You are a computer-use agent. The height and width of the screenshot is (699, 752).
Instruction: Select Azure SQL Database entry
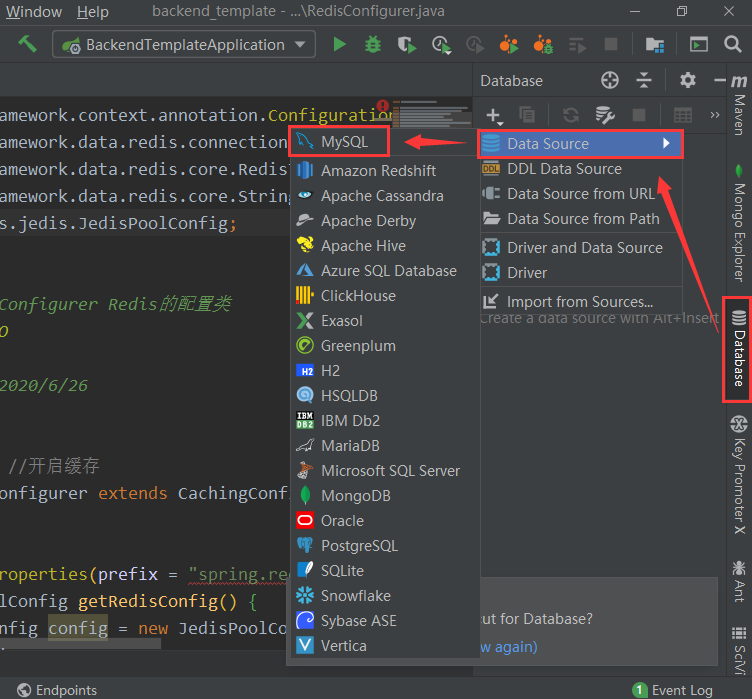pos(385,271)
